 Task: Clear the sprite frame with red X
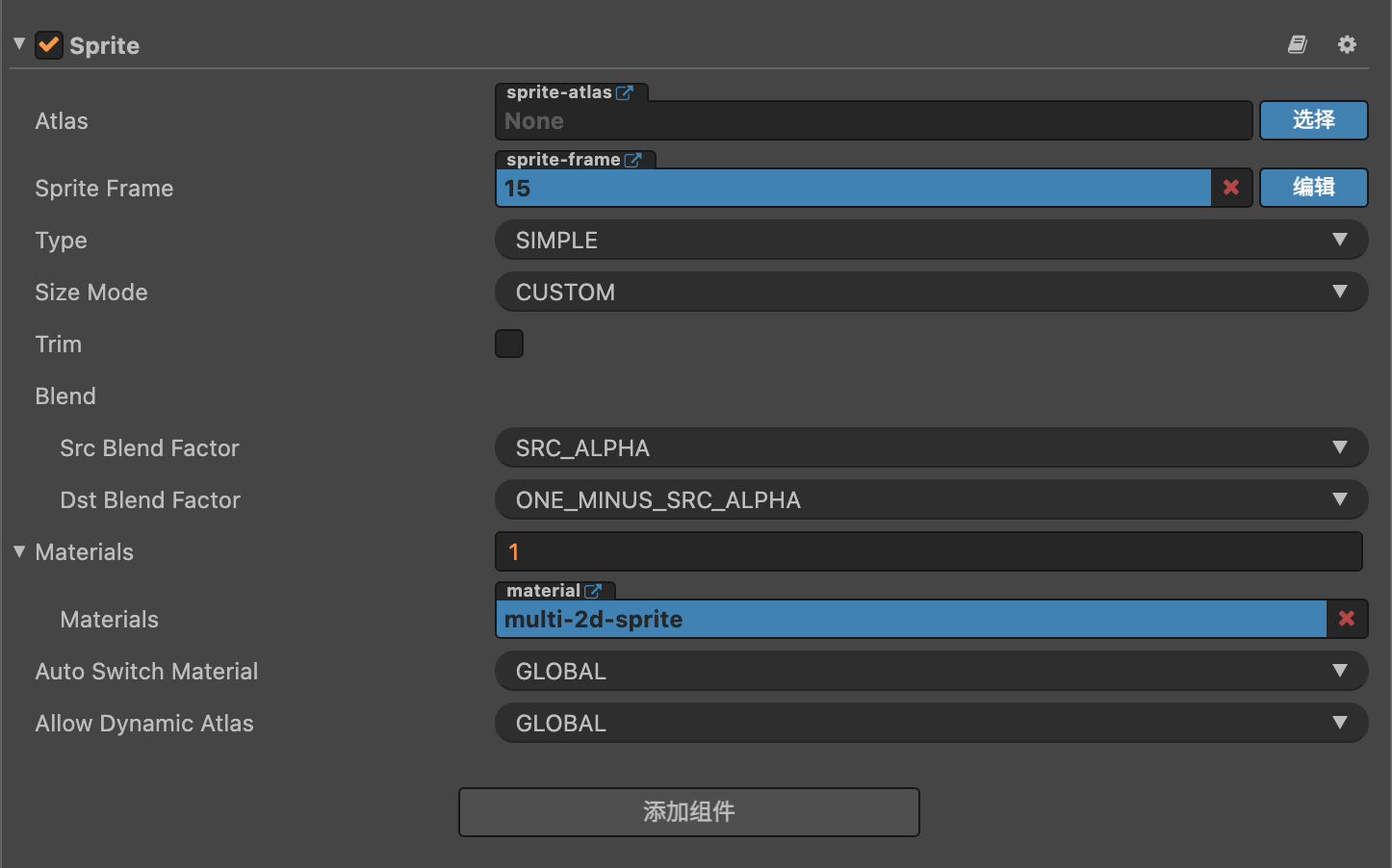pyautogui.click(x=1231, y=188)
